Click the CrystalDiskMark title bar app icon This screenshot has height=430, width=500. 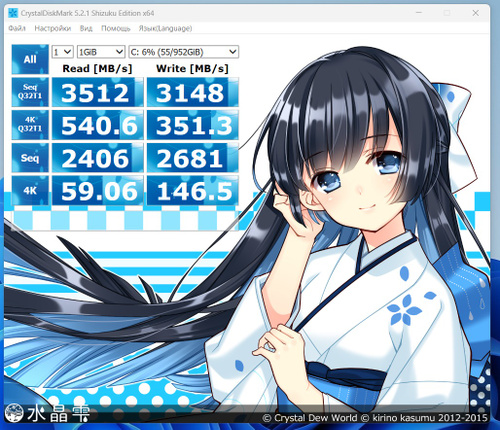(x=13, y=13)
